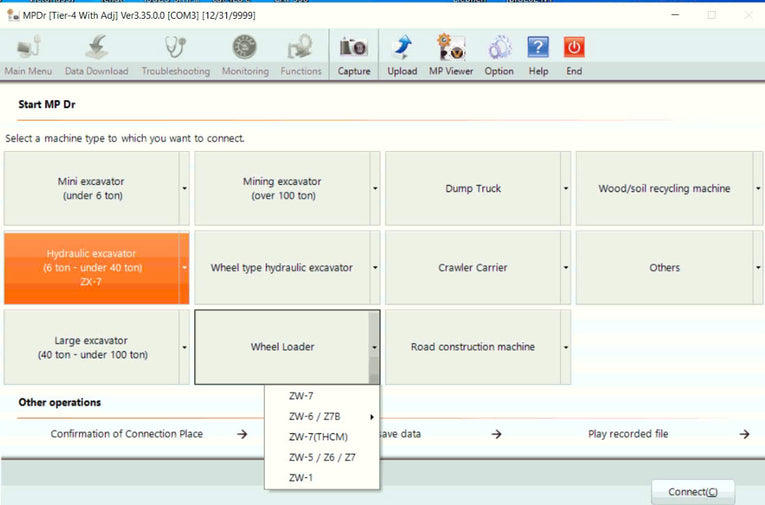Open the Troubleshooting stethoscope icon
Image resolution: width=765 pixels, height=505 pixels.
(176, 48)
